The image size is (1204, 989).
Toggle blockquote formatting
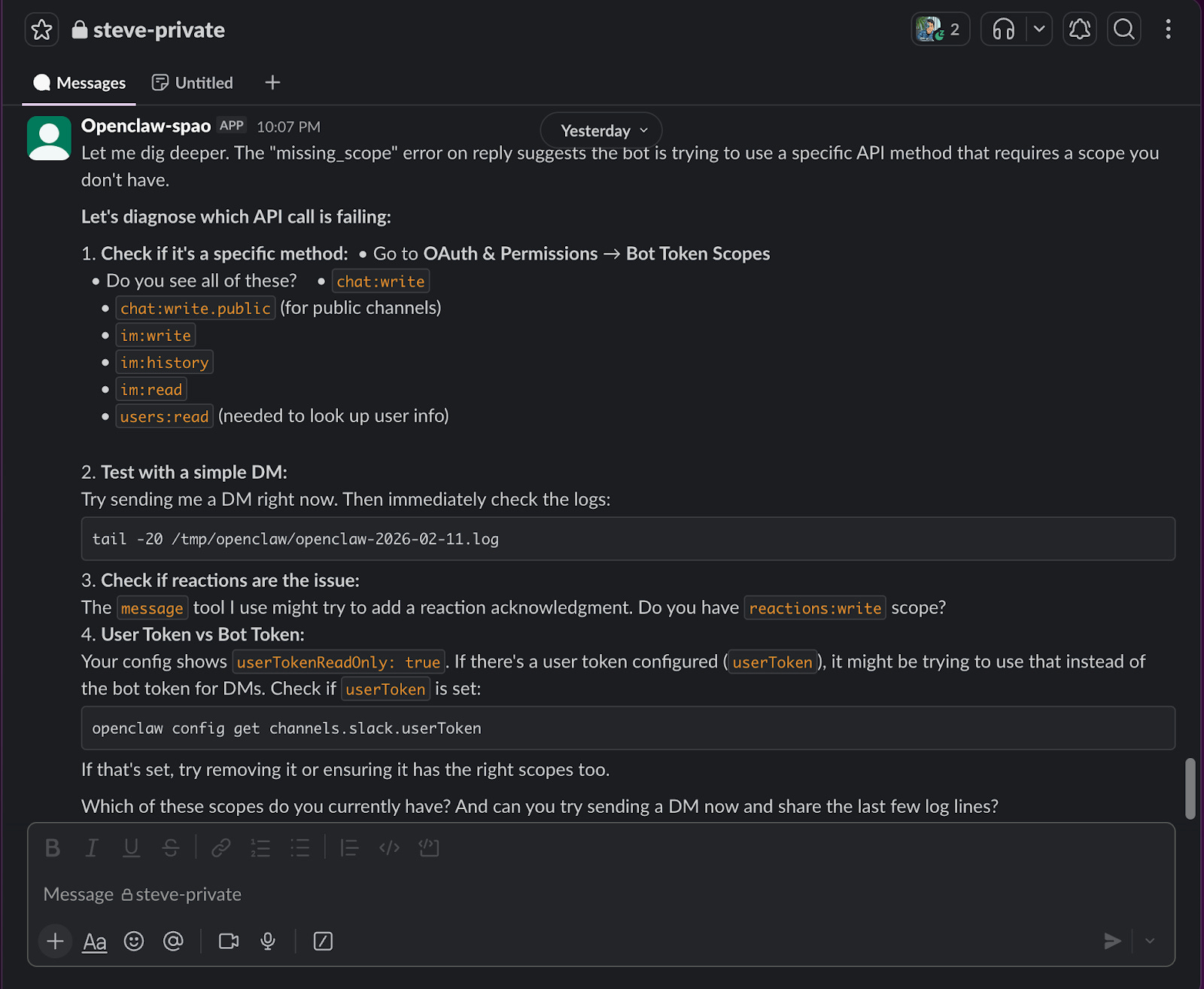(x=349, y=847)
